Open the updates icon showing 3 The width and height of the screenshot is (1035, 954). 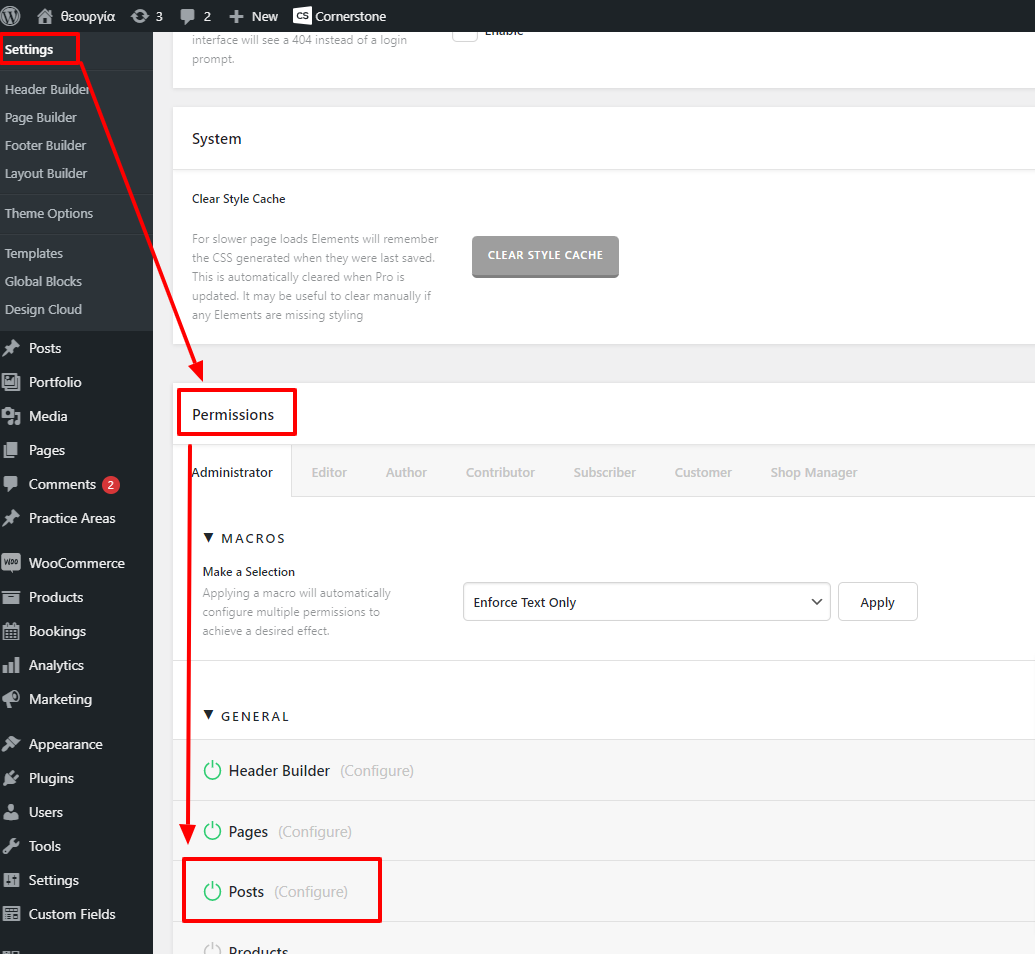(140, 16)
